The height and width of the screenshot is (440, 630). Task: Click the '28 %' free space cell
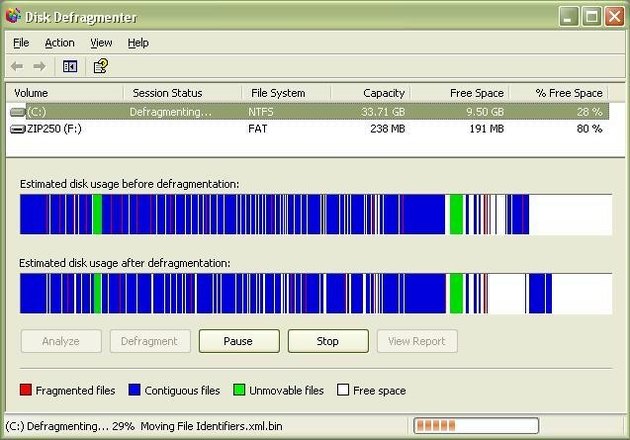[589, 112]
